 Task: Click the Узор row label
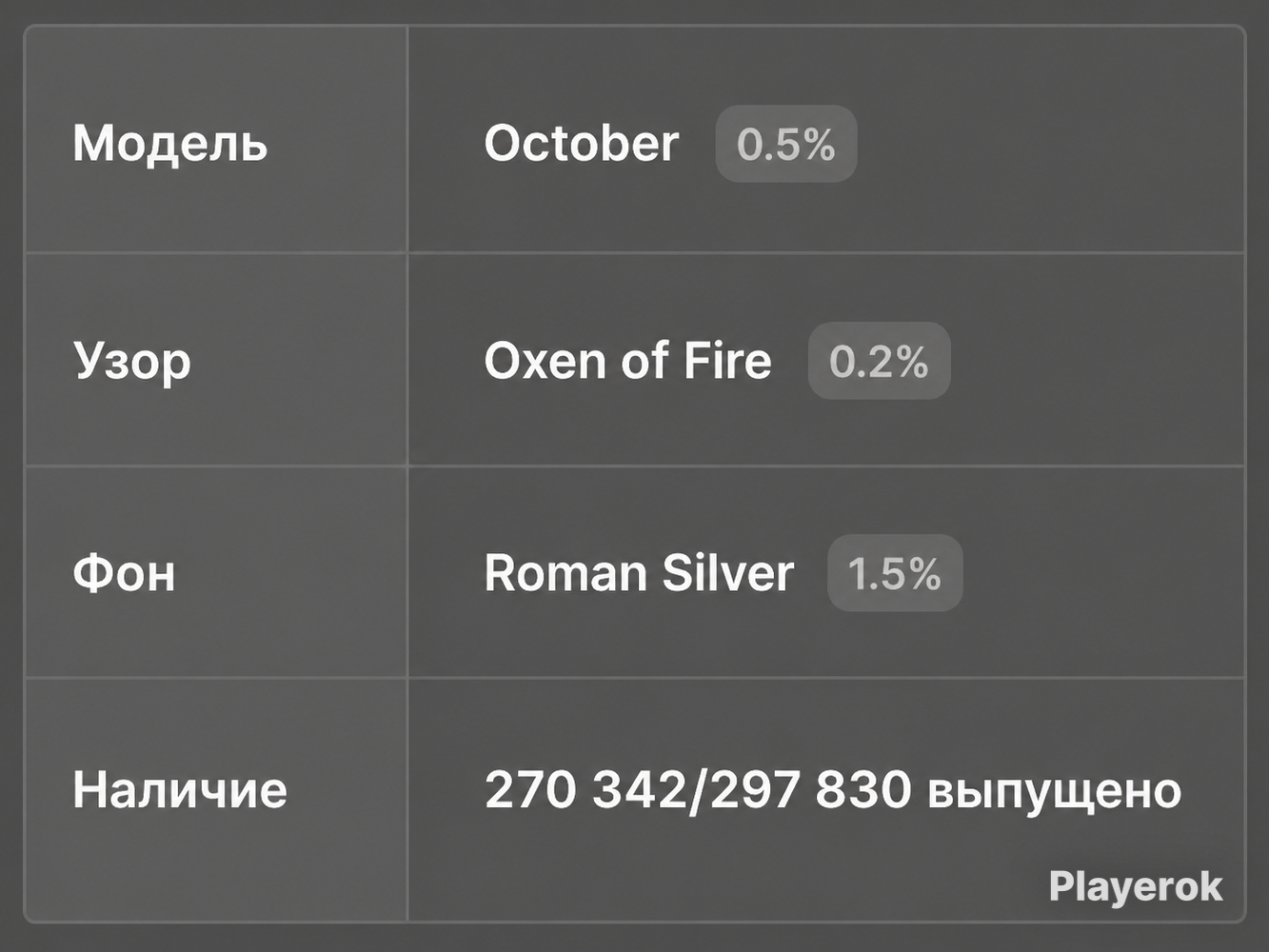pos(131,363)
